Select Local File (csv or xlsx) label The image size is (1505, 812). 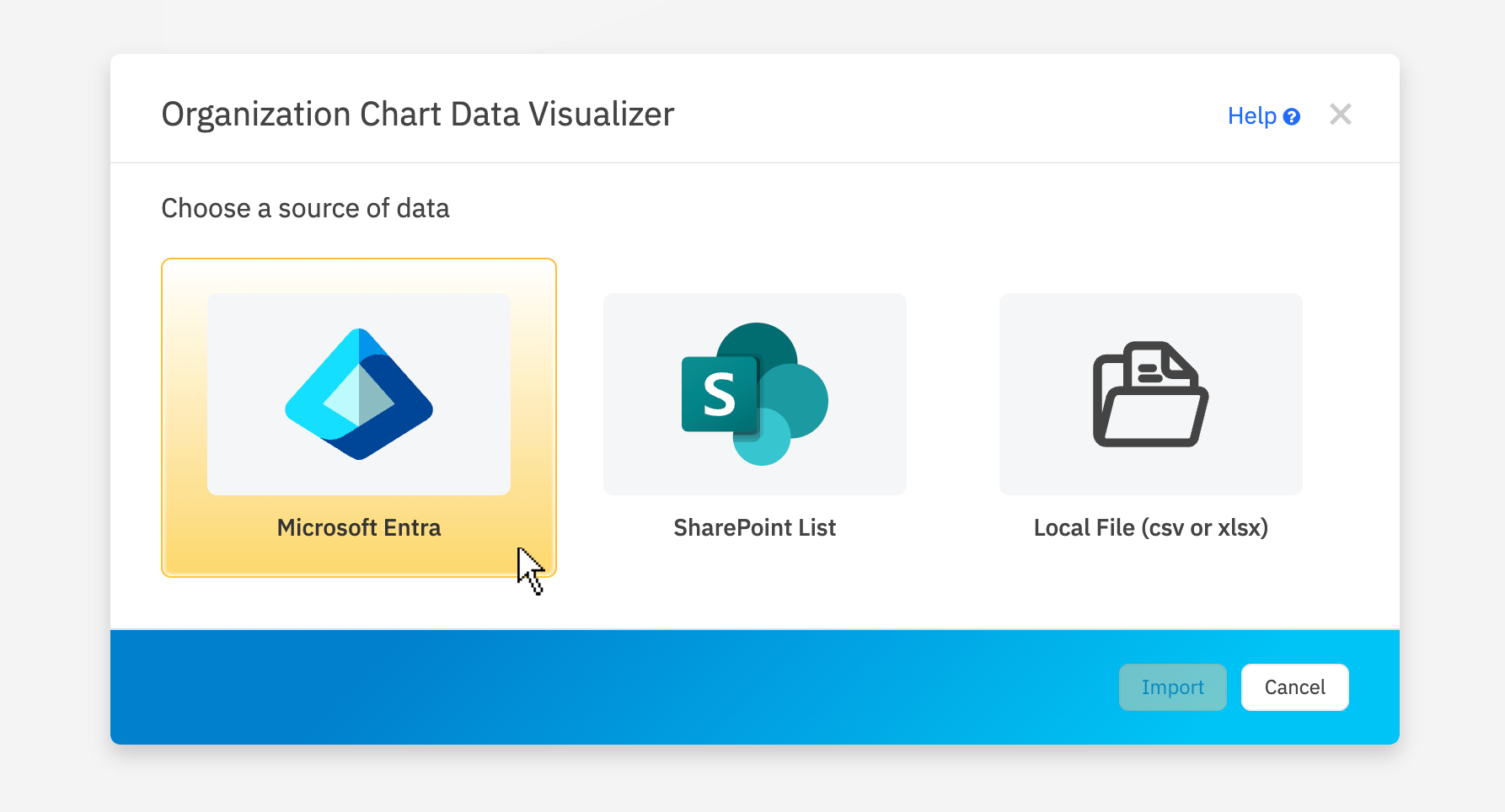click(1151, 528)
